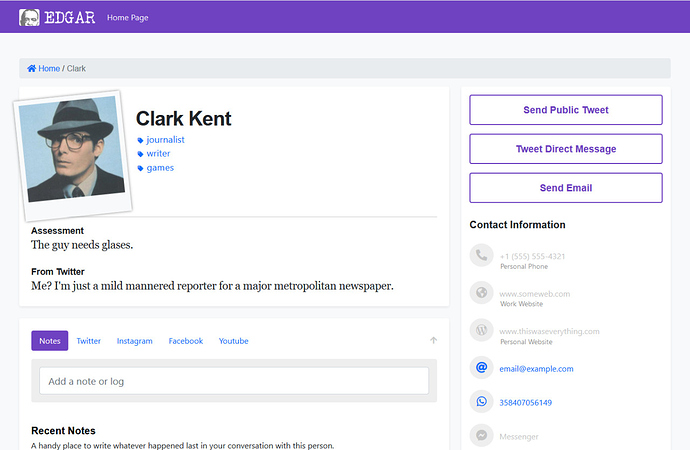Open the Home Page nav link
Screen dimensions: 690x450
coord(128,18)
